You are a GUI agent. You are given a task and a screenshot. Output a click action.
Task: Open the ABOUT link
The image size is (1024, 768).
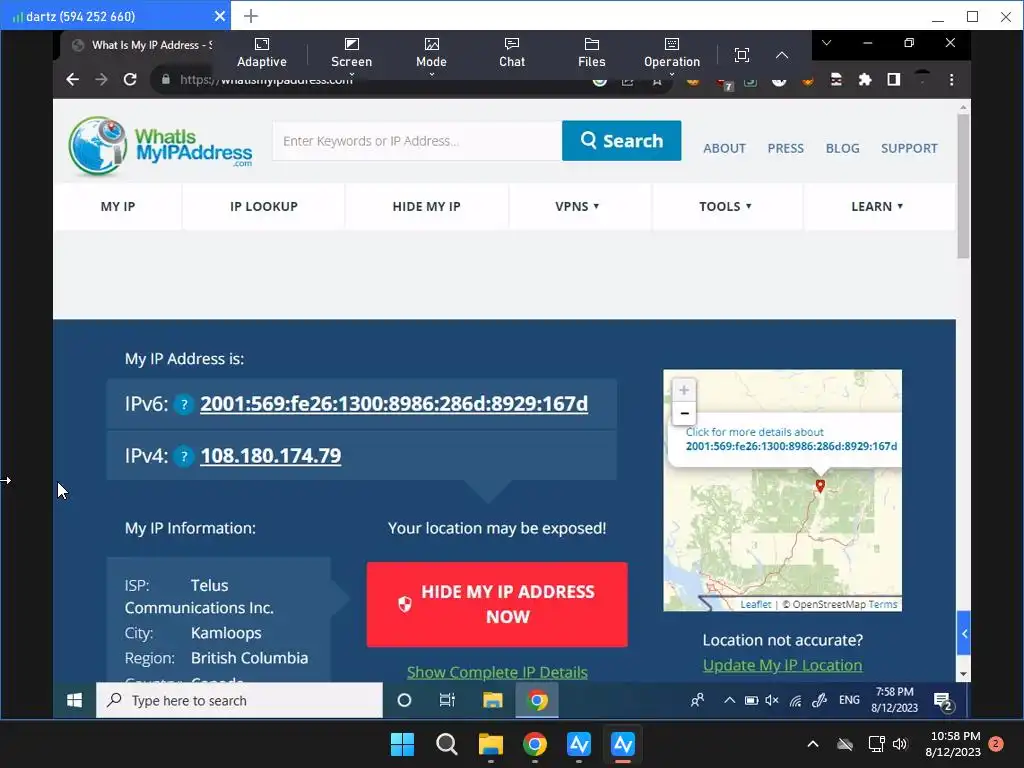(724, 148)
